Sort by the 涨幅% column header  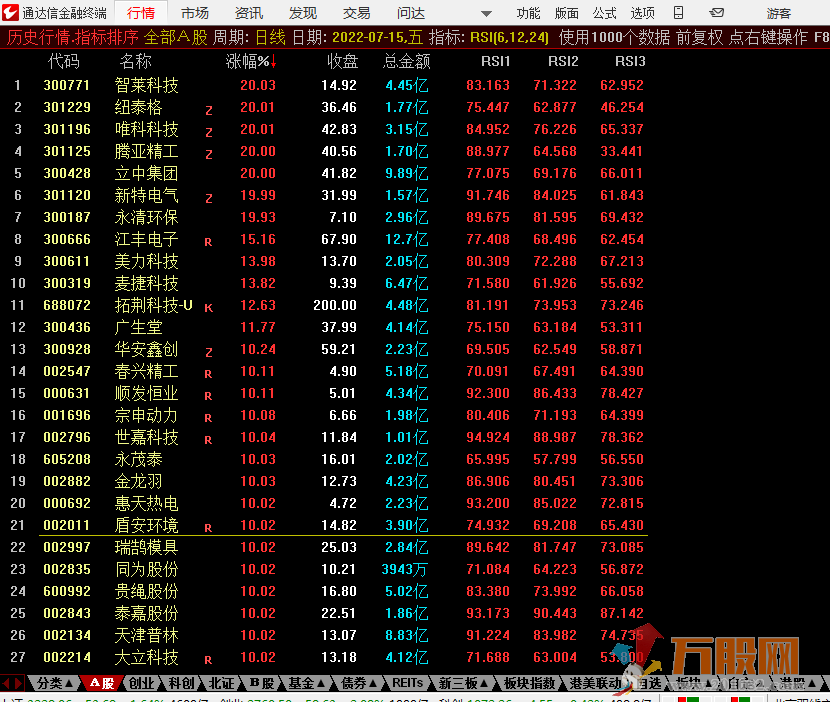[x=251, y=61]
